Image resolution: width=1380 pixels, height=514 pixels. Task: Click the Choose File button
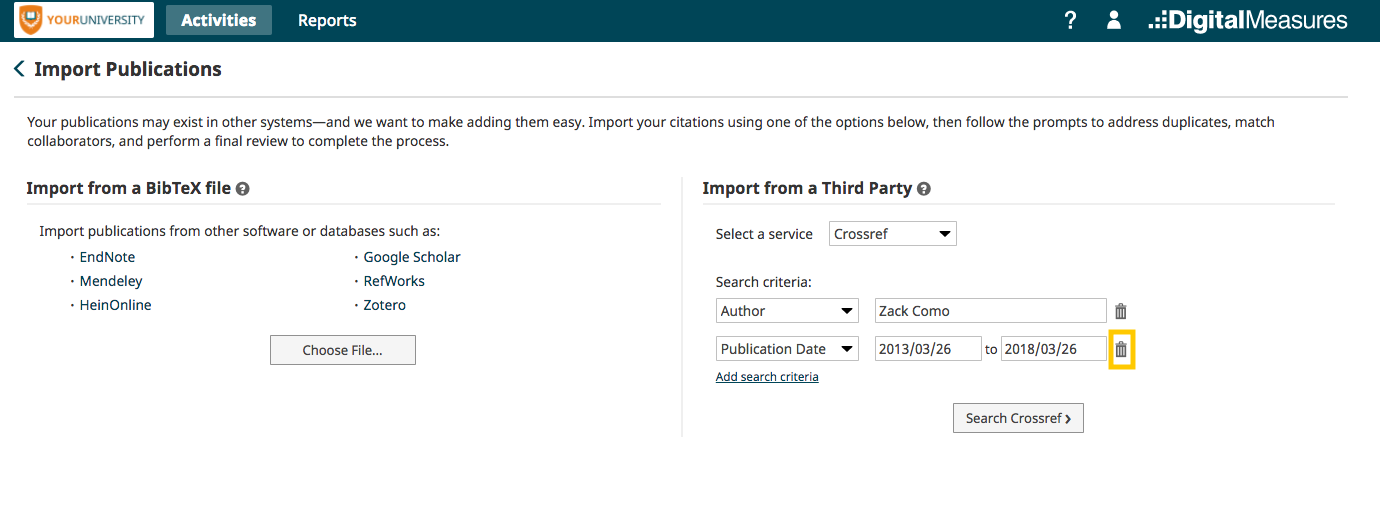pos(343,350)
